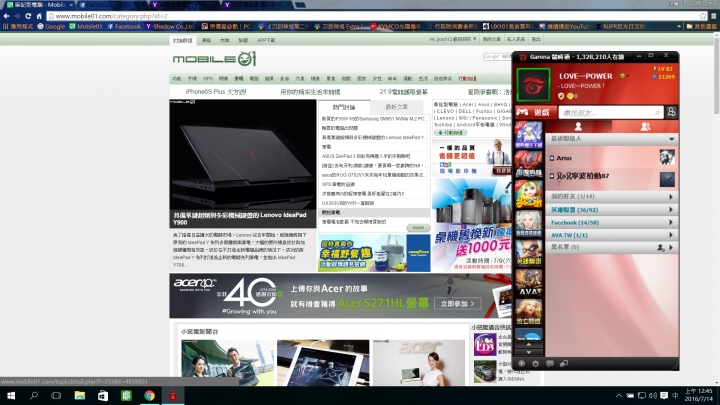Open the game icon below AVA

click(529, 312)
